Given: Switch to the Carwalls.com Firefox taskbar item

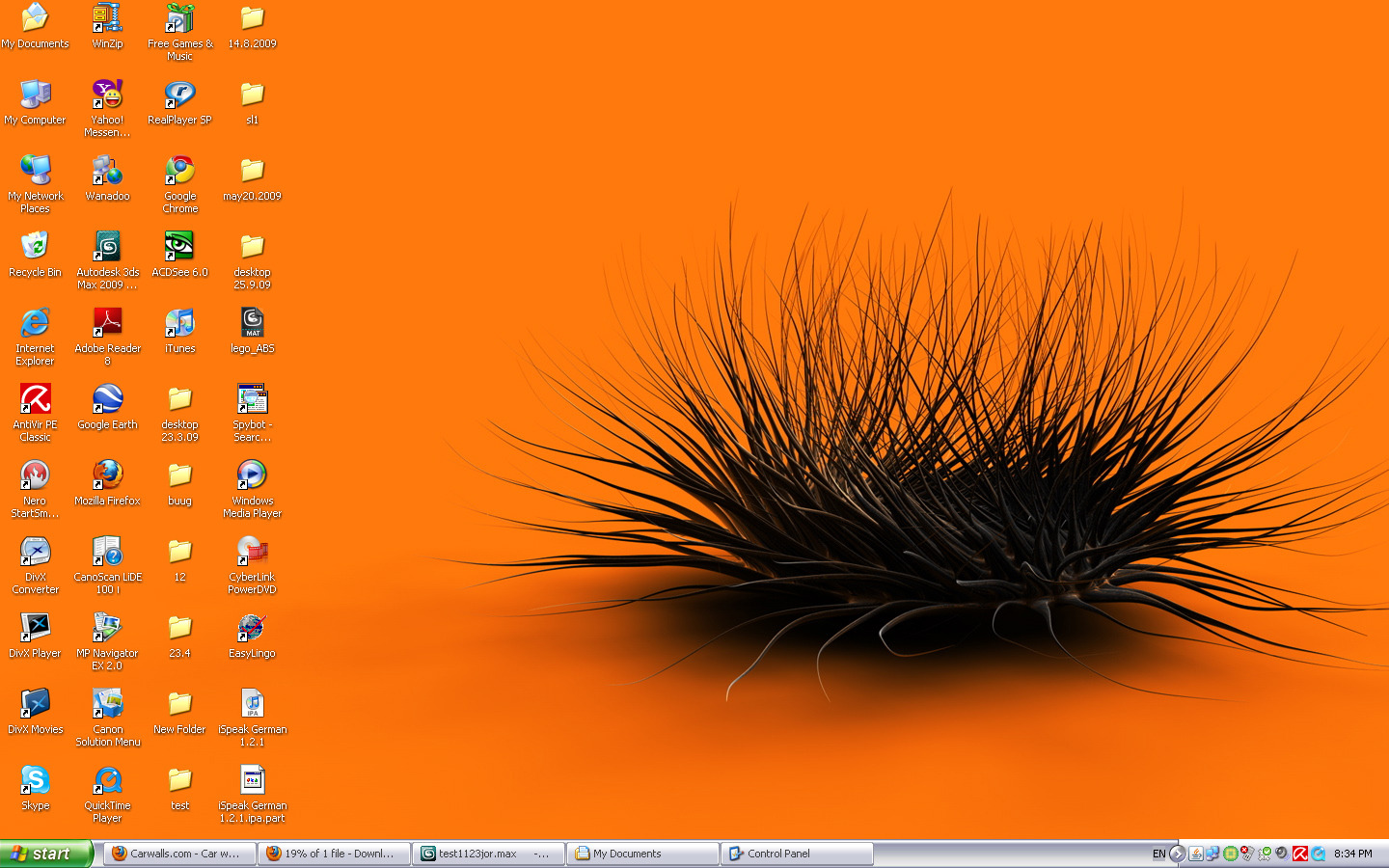Looking at the screenshot, I should 179,854.
